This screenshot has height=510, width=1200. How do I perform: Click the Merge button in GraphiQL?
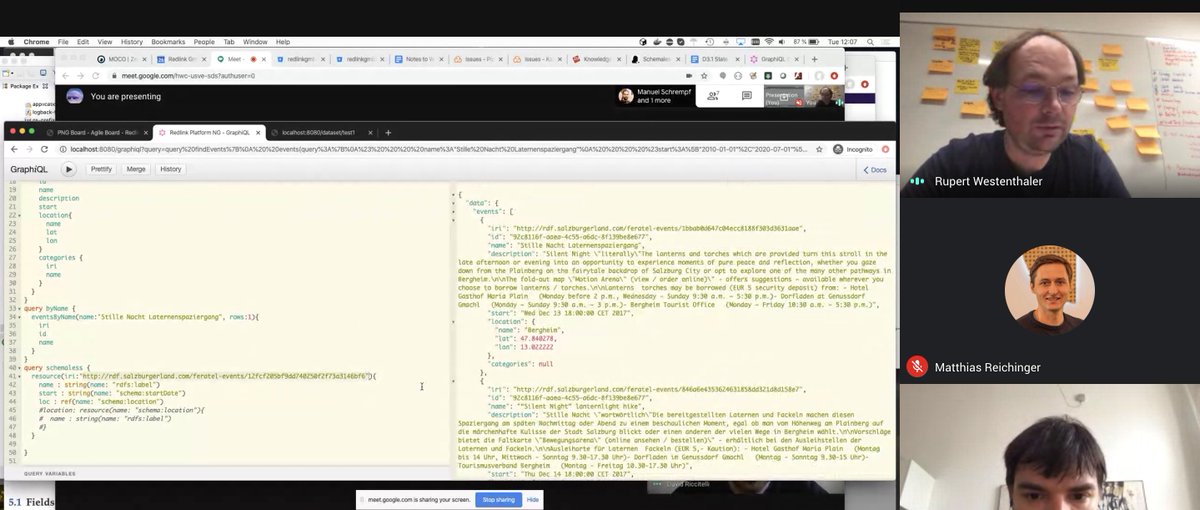(136, 169)
